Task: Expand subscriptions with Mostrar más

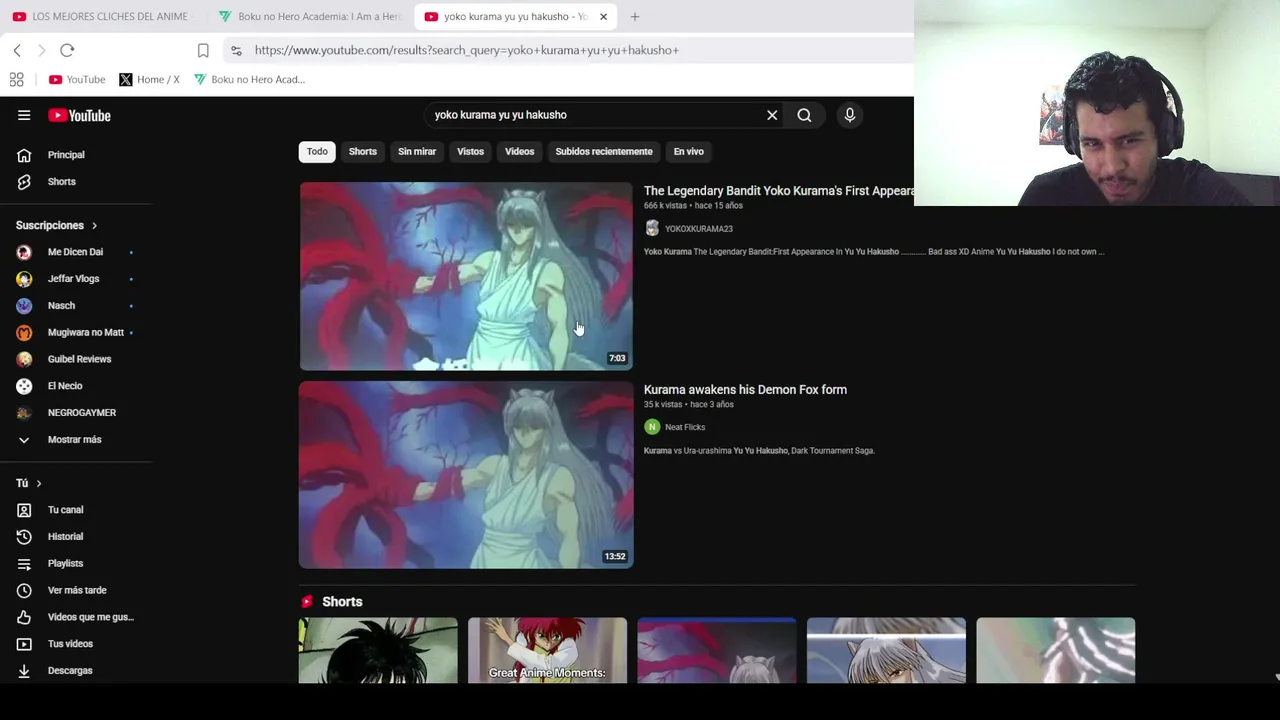Action: tap(76, 440)
